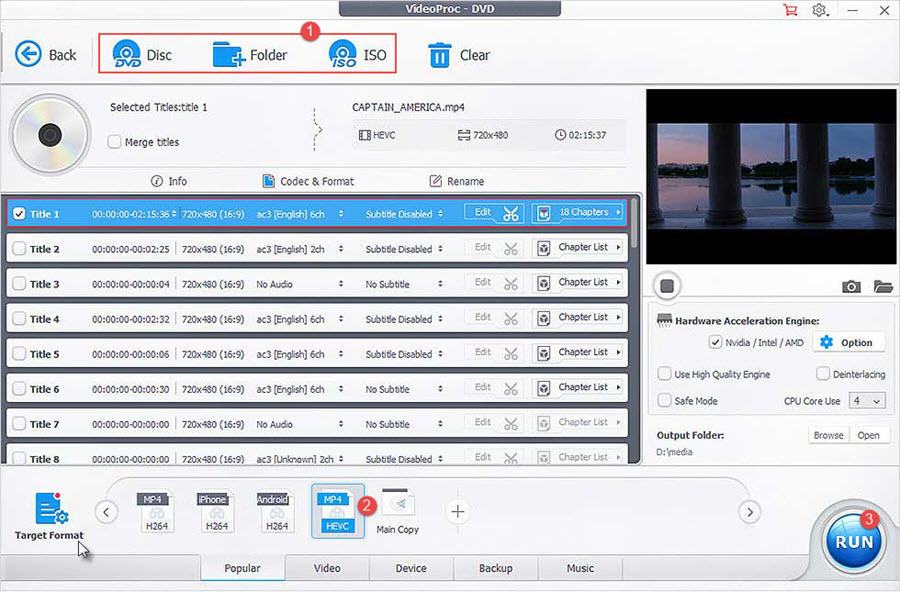900x592 pixels.
Task: Cut Title 1 with scissors icon
Action: pos(510,213)
